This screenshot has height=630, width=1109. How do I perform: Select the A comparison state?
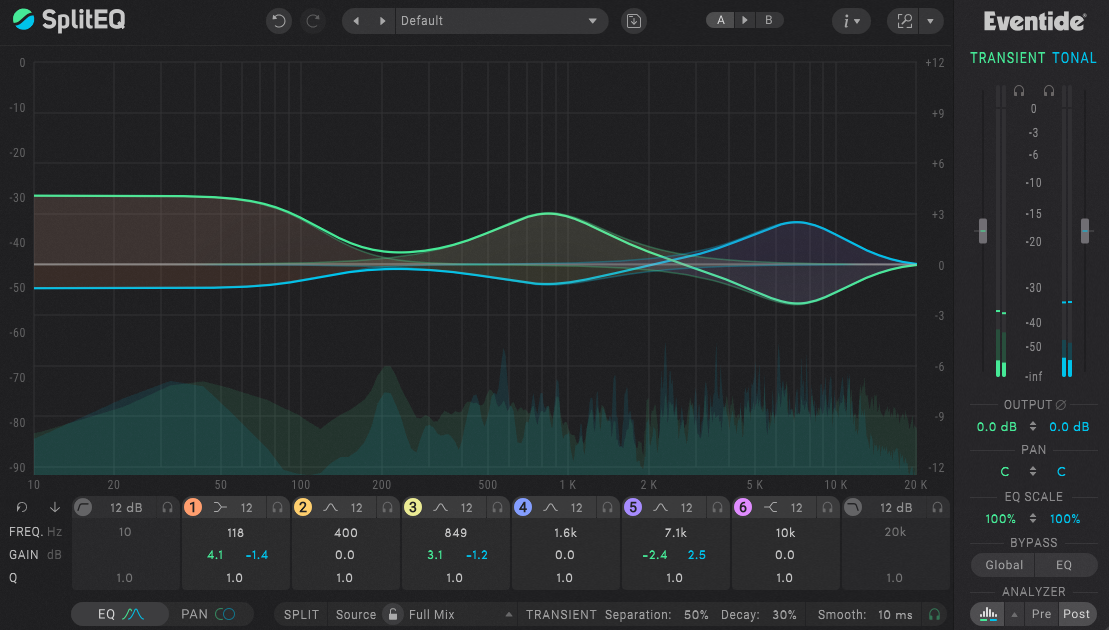[x=720, y=21]
